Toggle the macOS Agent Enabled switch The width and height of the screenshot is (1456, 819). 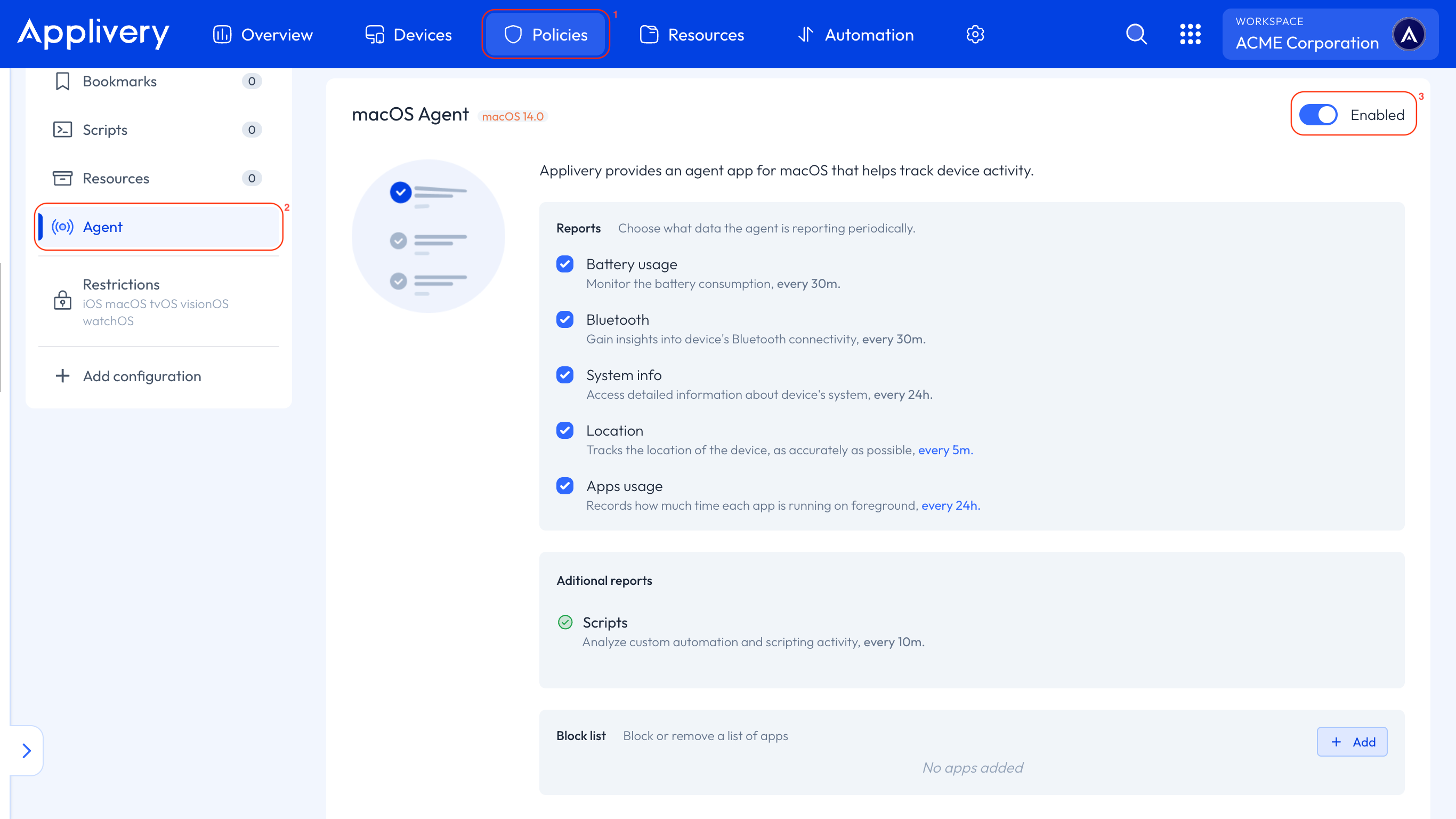[x=1317, y=115]
